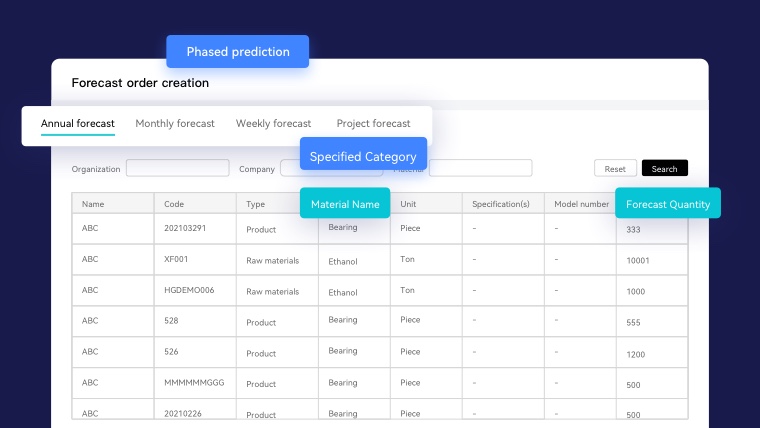Click the Phased prediction label
The image size is (760, 428).
click(x=238, y=52)
